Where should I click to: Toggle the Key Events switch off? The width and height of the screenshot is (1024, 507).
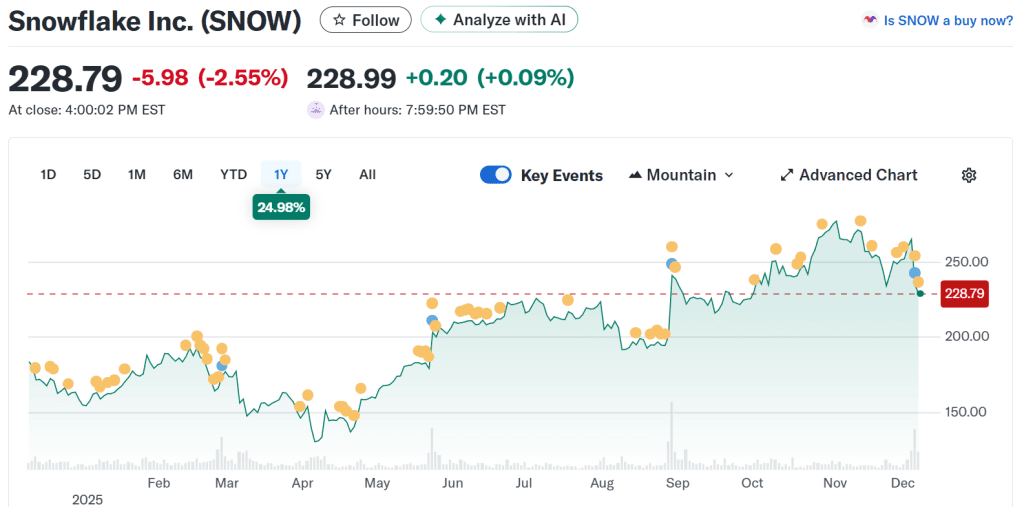(x=496, y=175)
